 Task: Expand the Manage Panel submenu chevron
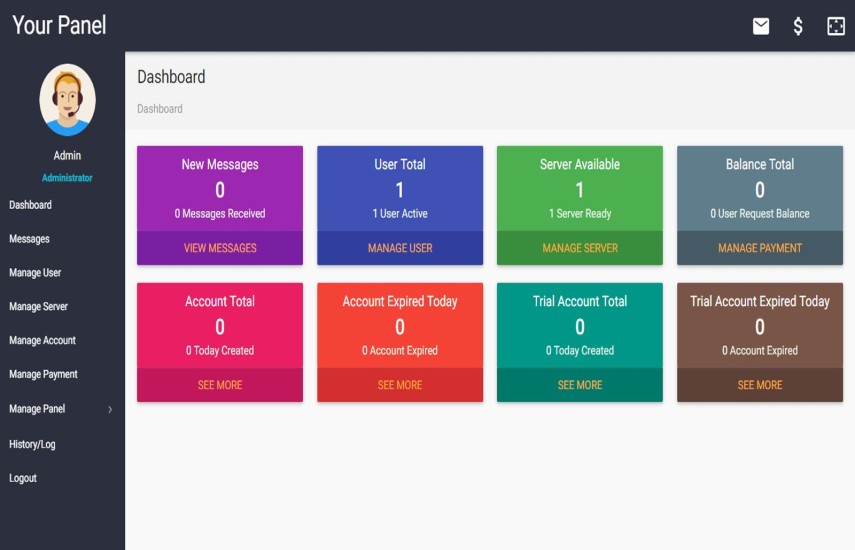(x=110, y=409)
